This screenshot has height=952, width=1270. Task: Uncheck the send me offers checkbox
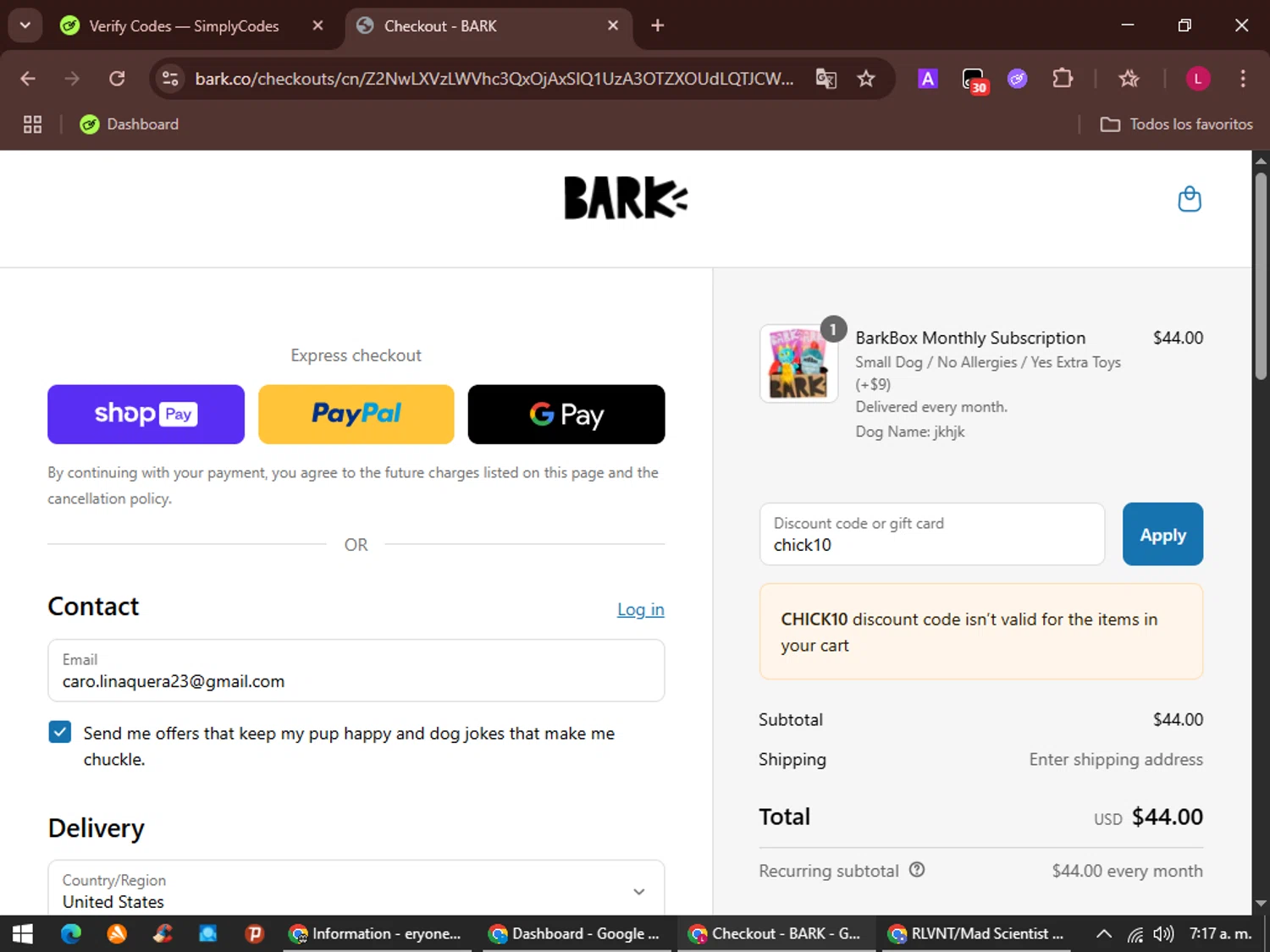pos(60,732)
